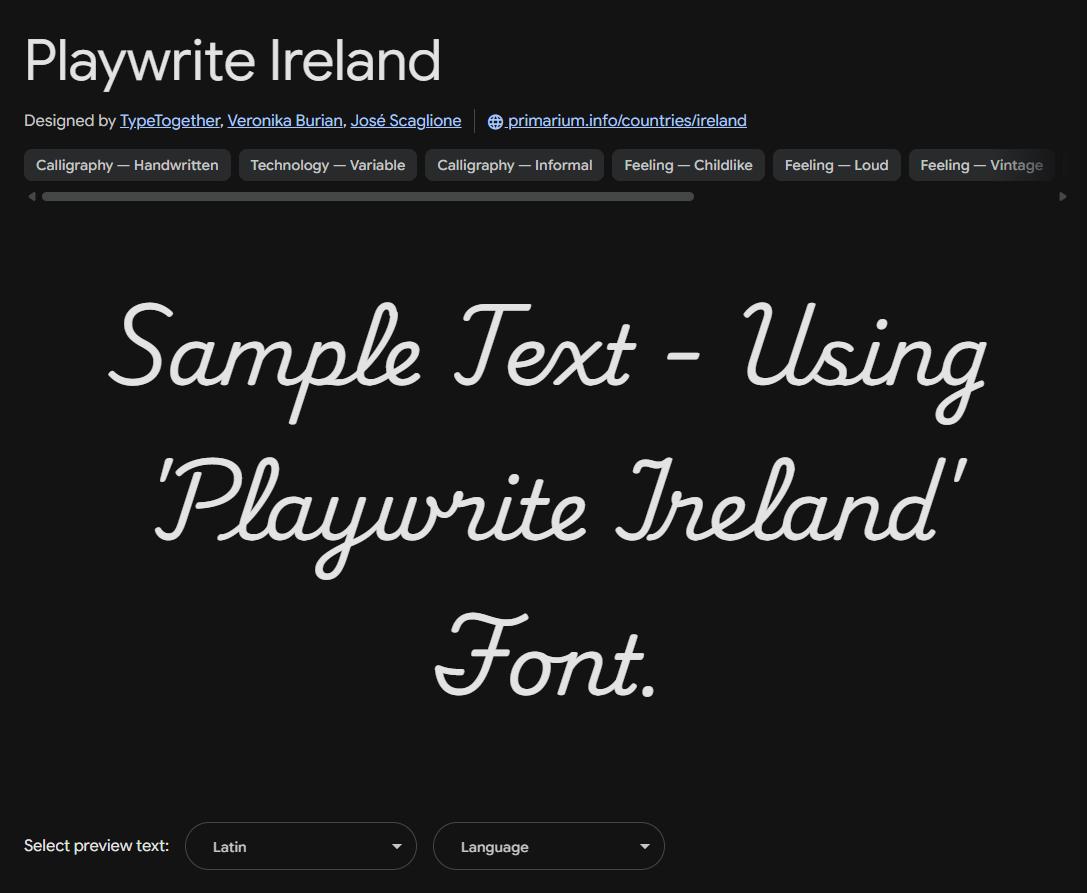This screenshot has height=893, width=1087.
Task: Open the TypeTogether designer link
Action: 170,121
